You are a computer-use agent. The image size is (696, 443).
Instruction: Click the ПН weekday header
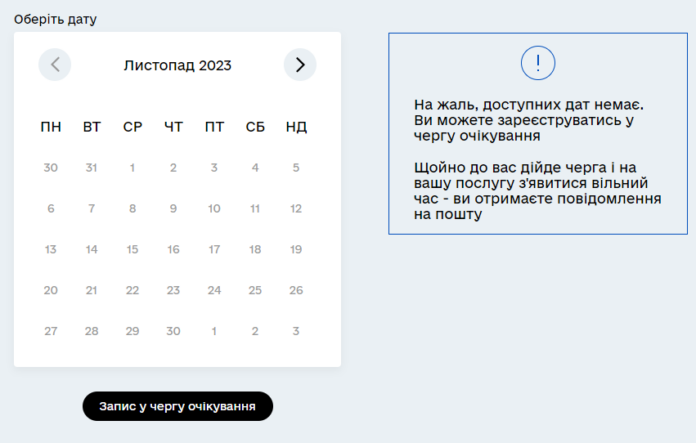click(x=51, y=127)
